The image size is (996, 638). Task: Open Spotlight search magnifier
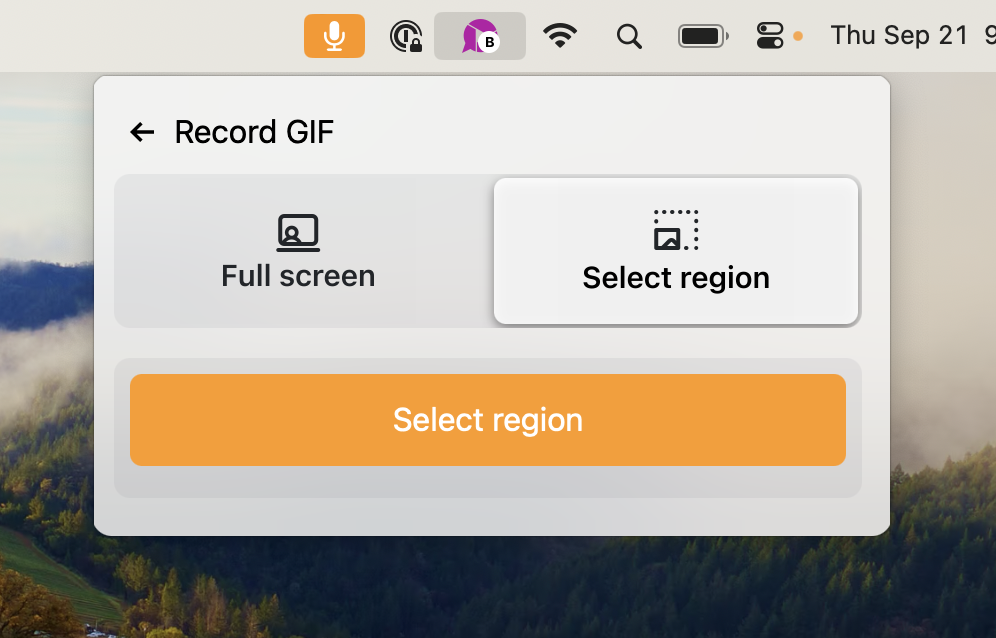629,36
